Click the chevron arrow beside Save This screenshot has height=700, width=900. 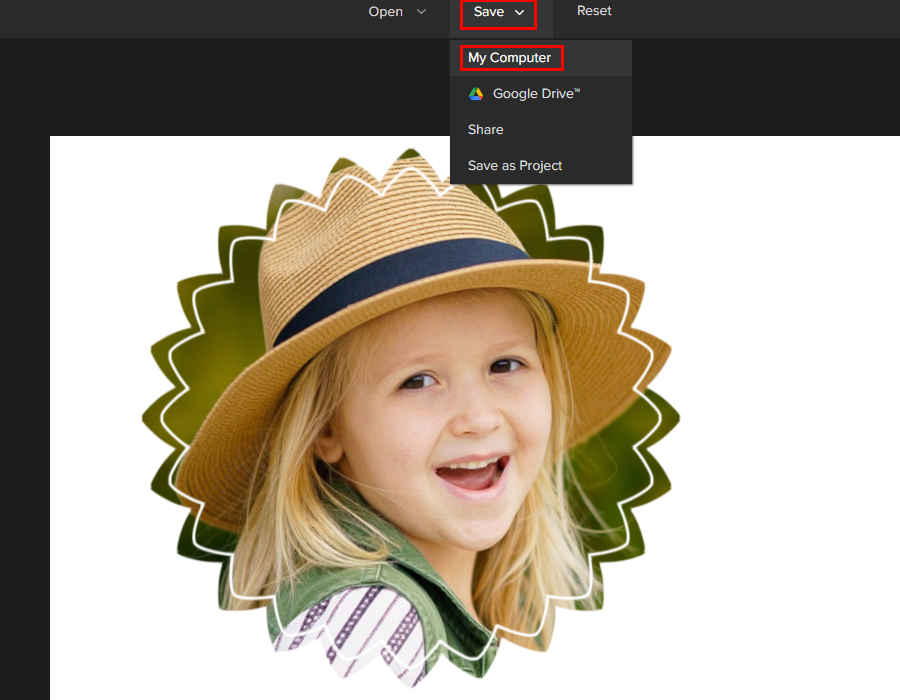coord(519,13)
